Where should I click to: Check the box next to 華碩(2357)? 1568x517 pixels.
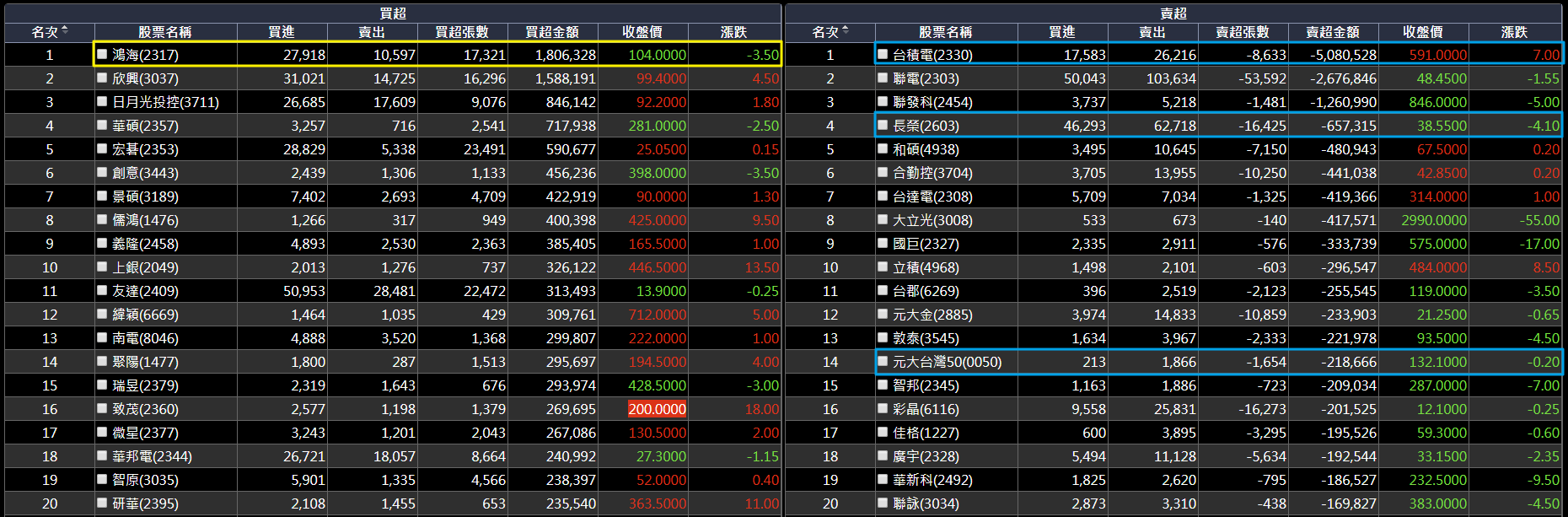pyautogui.click(x=102, y=125)
